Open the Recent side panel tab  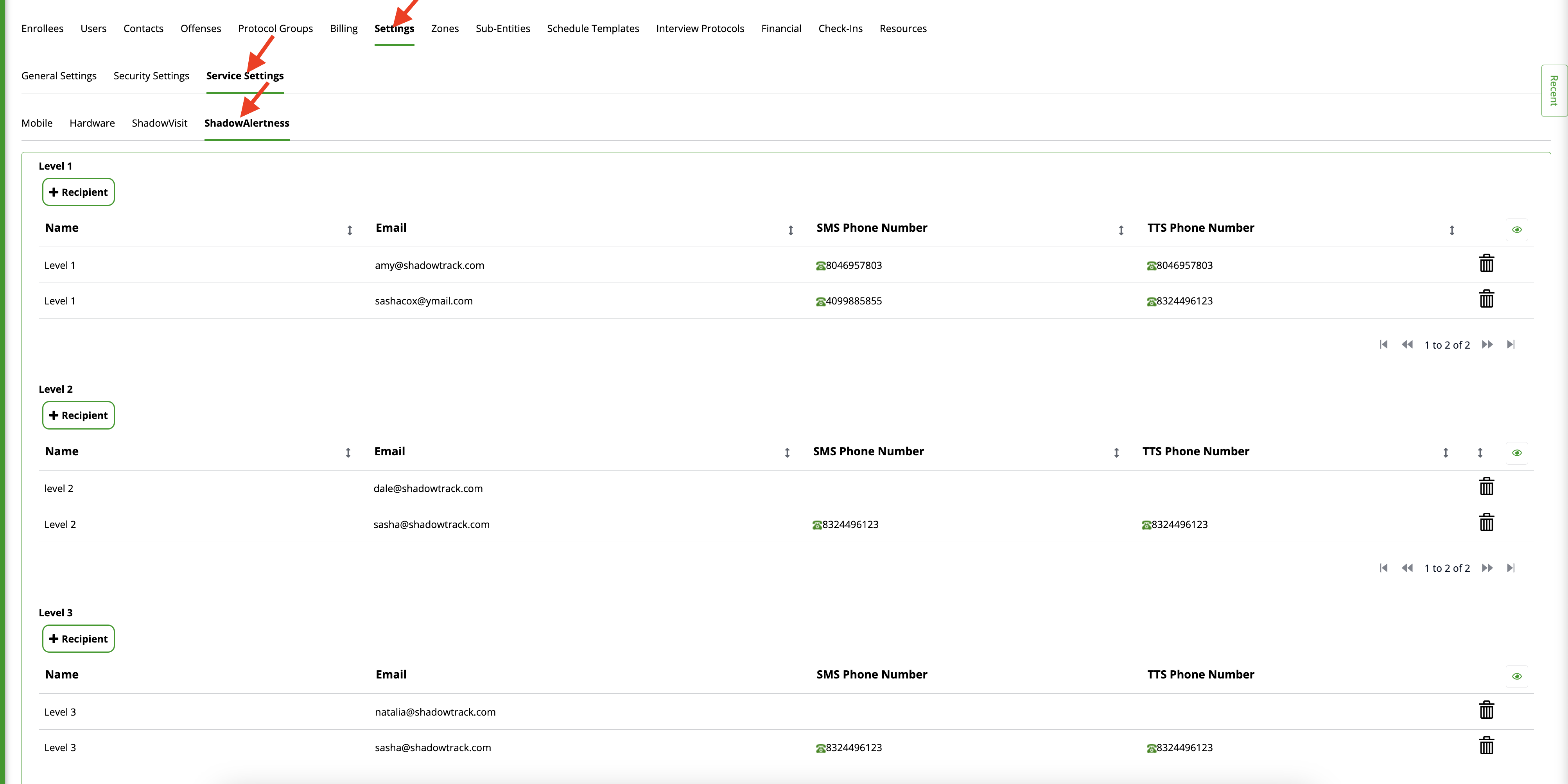click(1554, 91)
